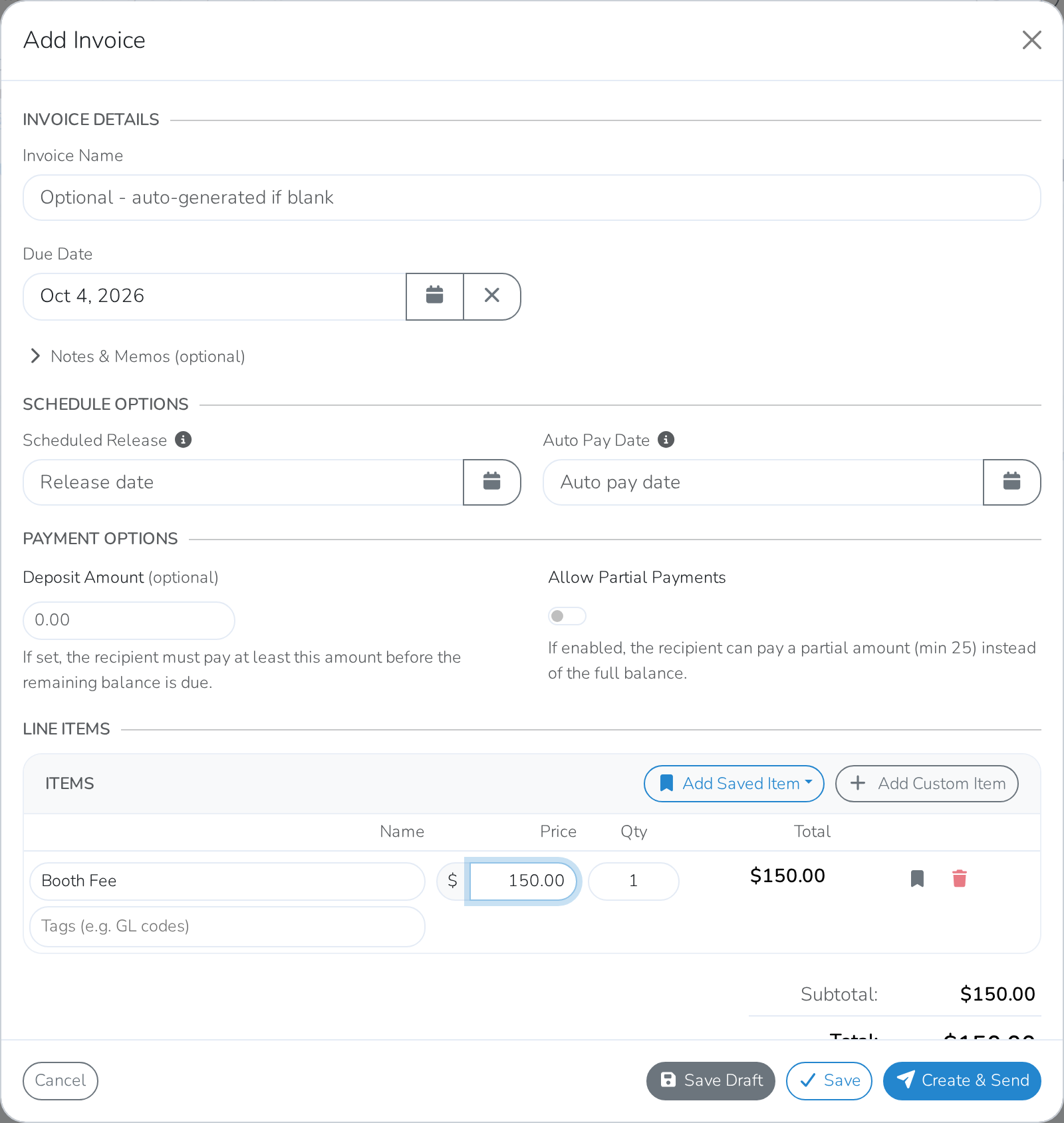
Task: Click the Price column header
Action: [558, 832]
